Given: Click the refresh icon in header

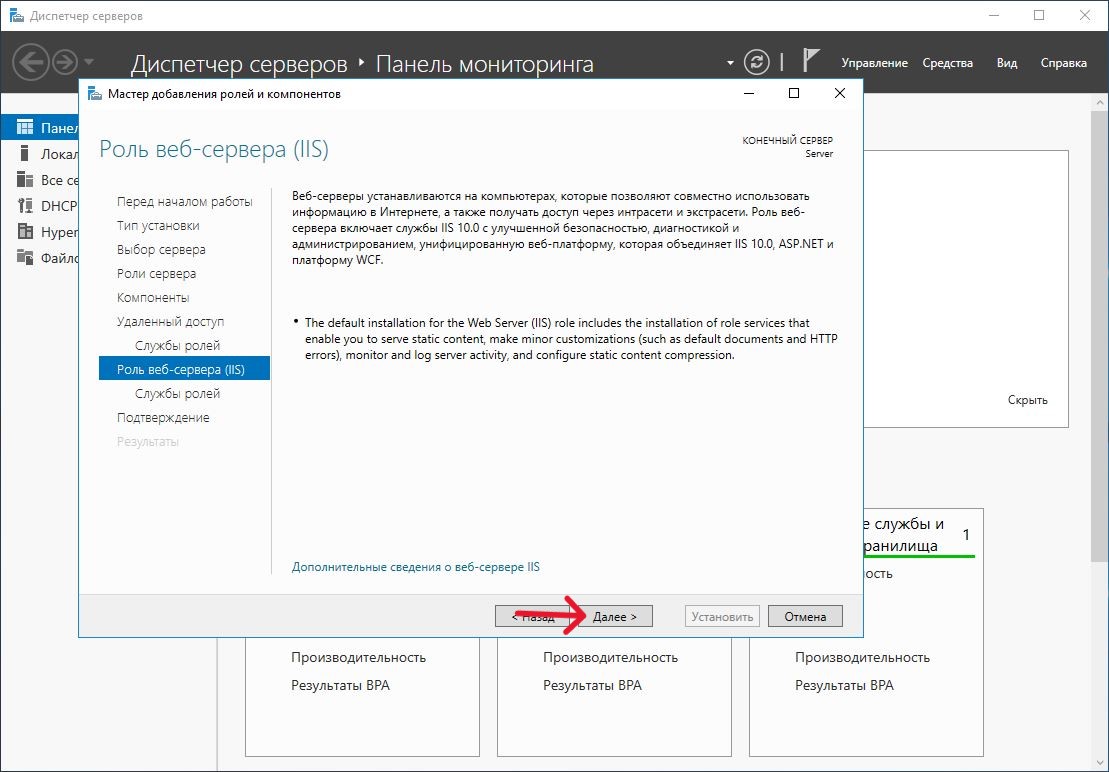Looking at the screenshot, I should tap(758, 62).
